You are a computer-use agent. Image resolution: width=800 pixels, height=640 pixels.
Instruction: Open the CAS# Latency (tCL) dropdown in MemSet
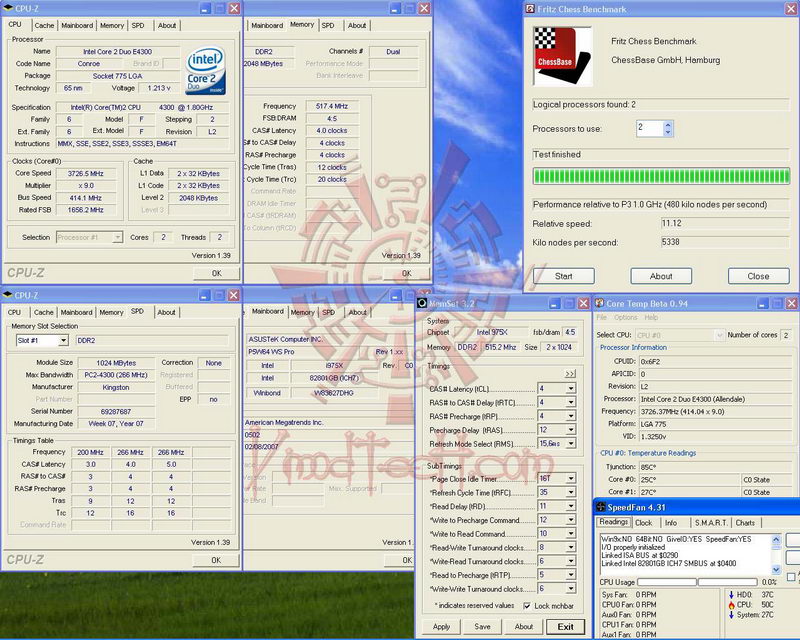pos(571,388)
